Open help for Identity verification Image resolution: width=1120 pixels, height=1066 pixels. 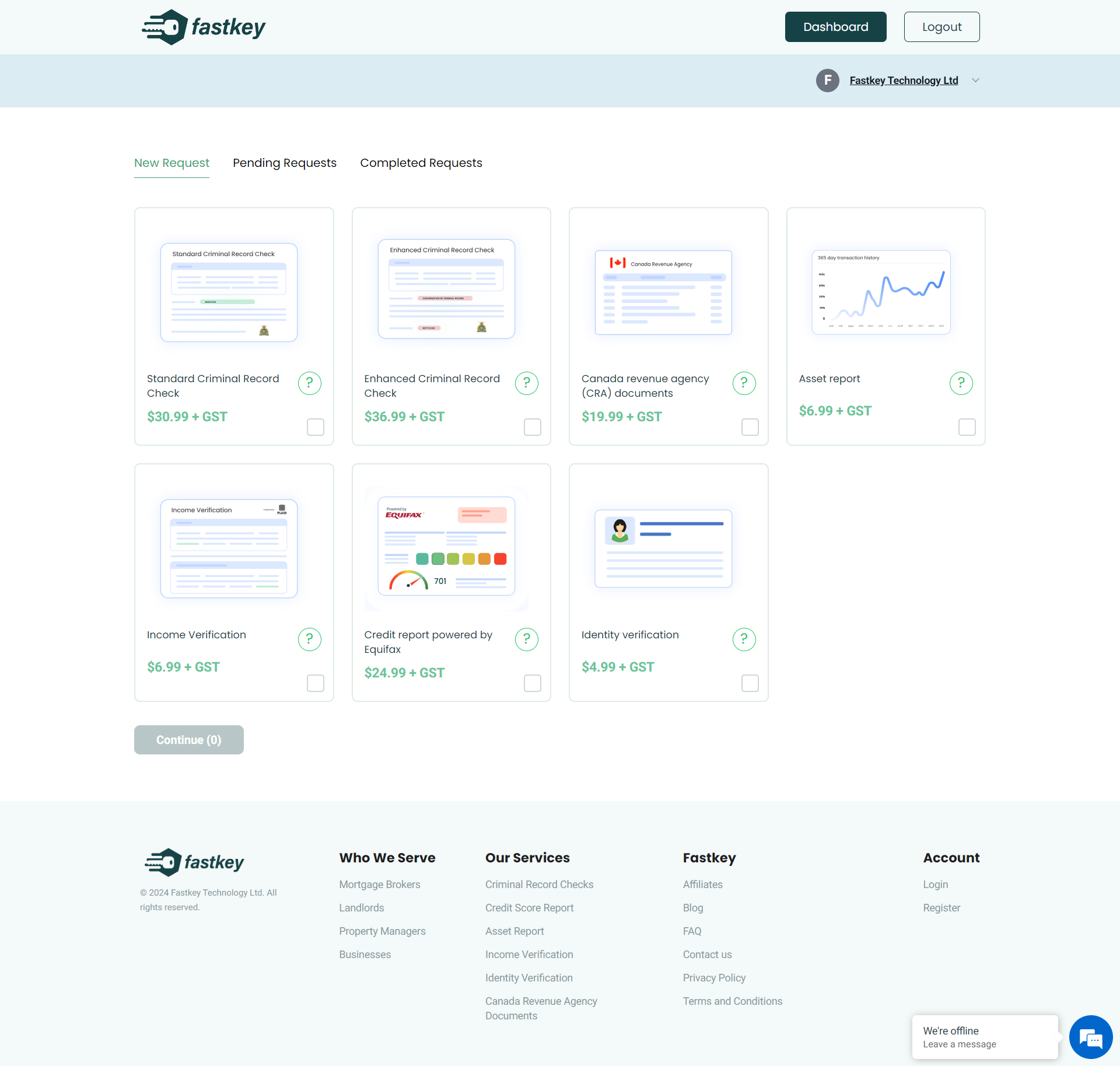click(x=744, y=639)
